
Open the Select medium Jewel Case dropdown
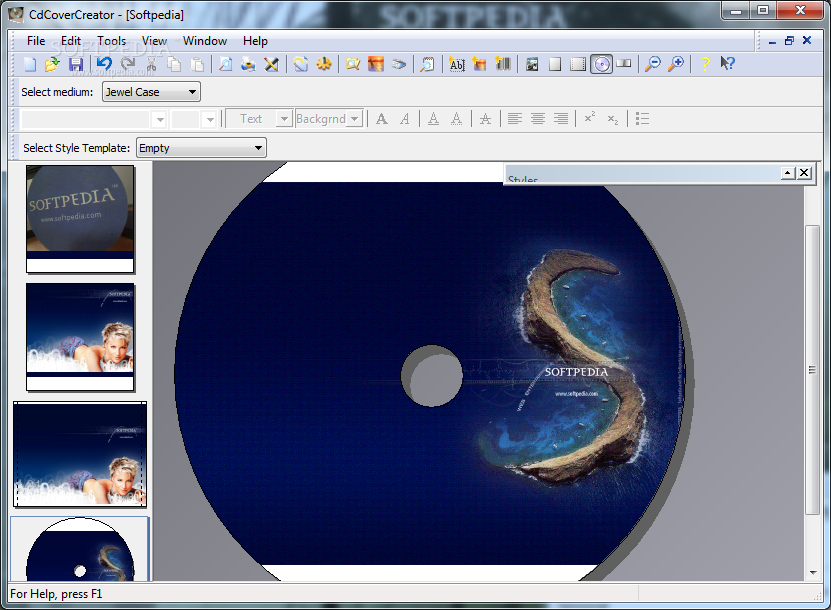pyautogui.click(x=151, y=92)
